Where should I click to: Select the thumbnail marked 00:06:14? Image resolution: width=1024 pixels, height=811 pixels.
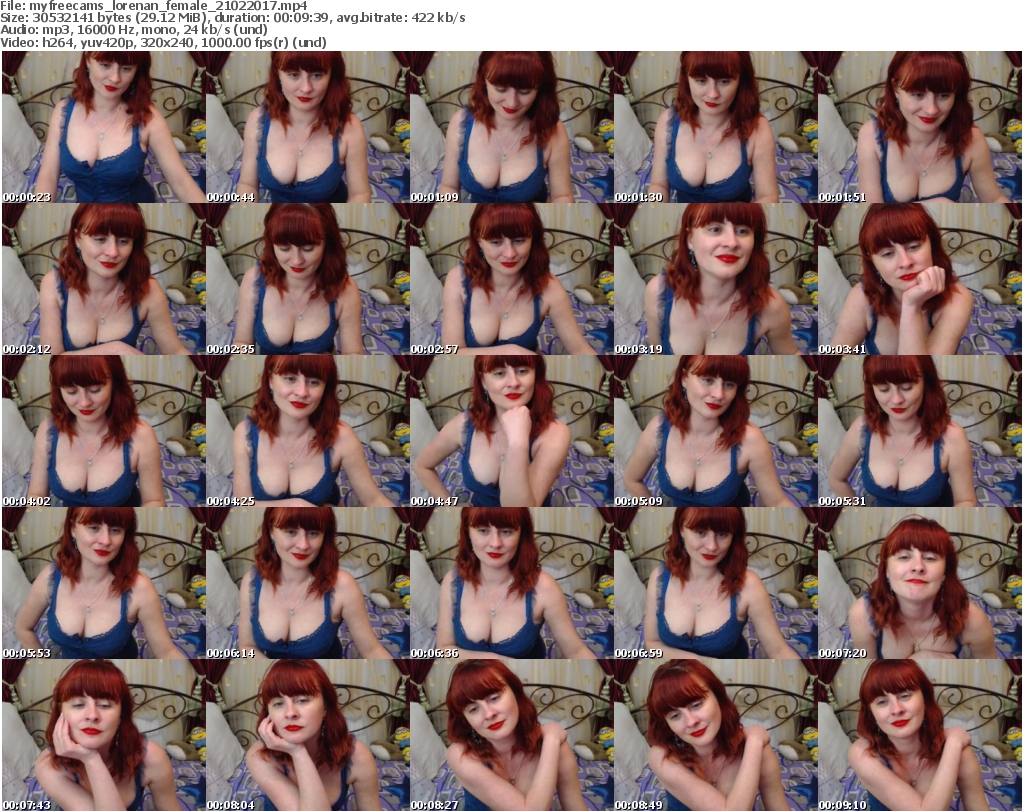[x=308, y=583]
